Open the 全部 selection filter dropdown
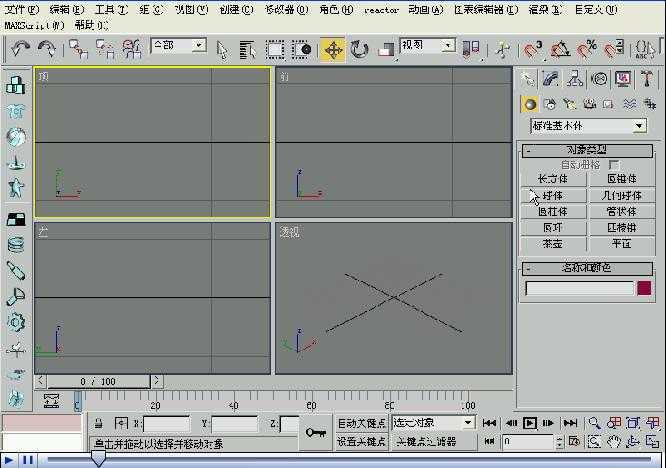 point(178,45)
